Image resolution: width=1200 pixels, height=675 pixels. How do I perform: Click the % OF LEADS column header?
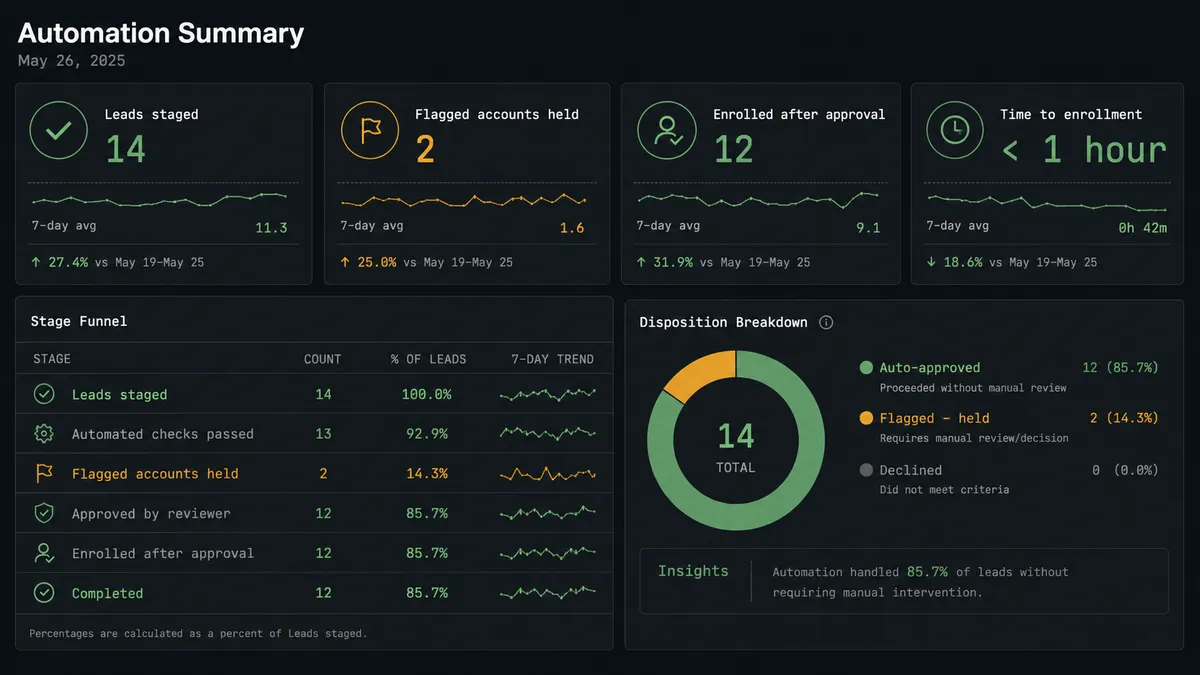click(428, 359)
